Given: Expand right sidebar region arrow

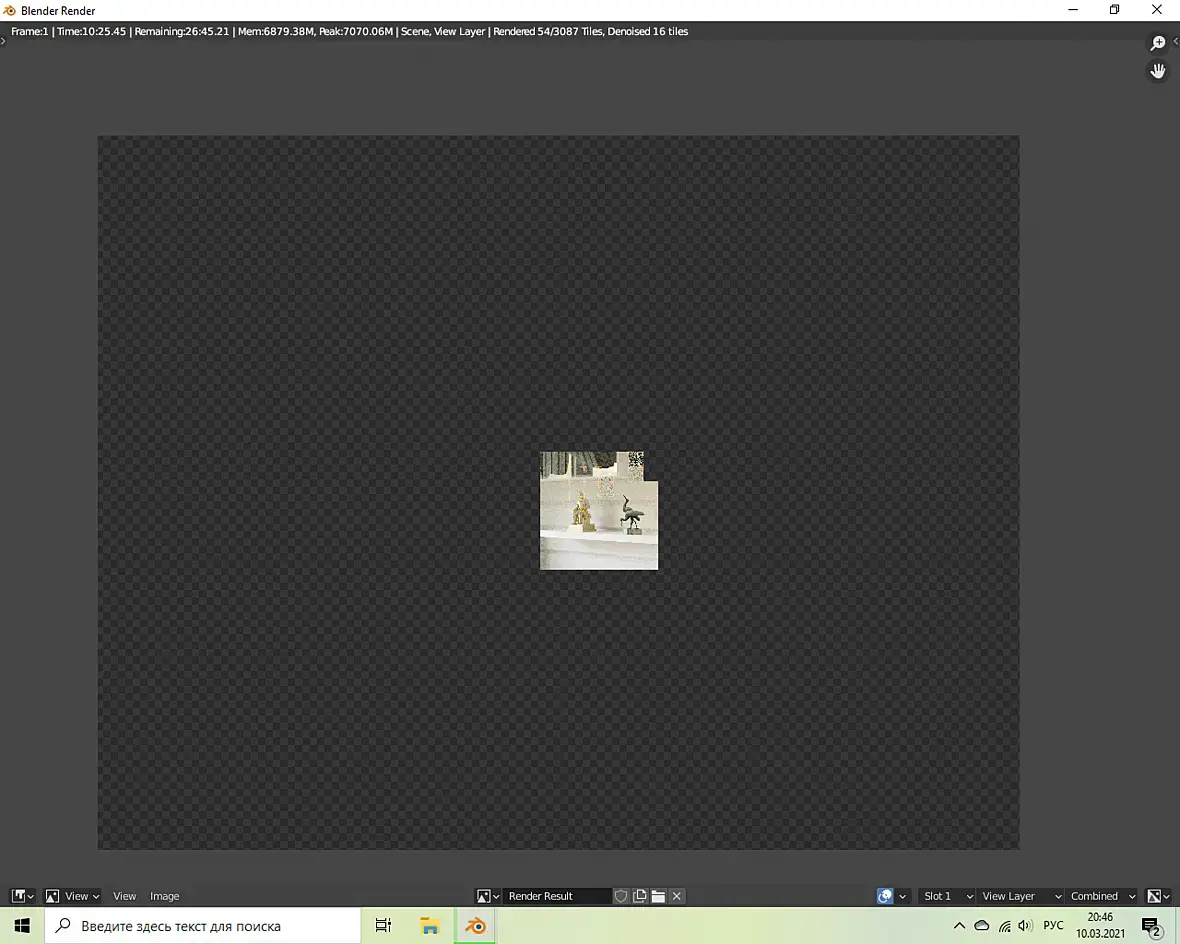Looking at the screenshot, I should pos(1175,41).
